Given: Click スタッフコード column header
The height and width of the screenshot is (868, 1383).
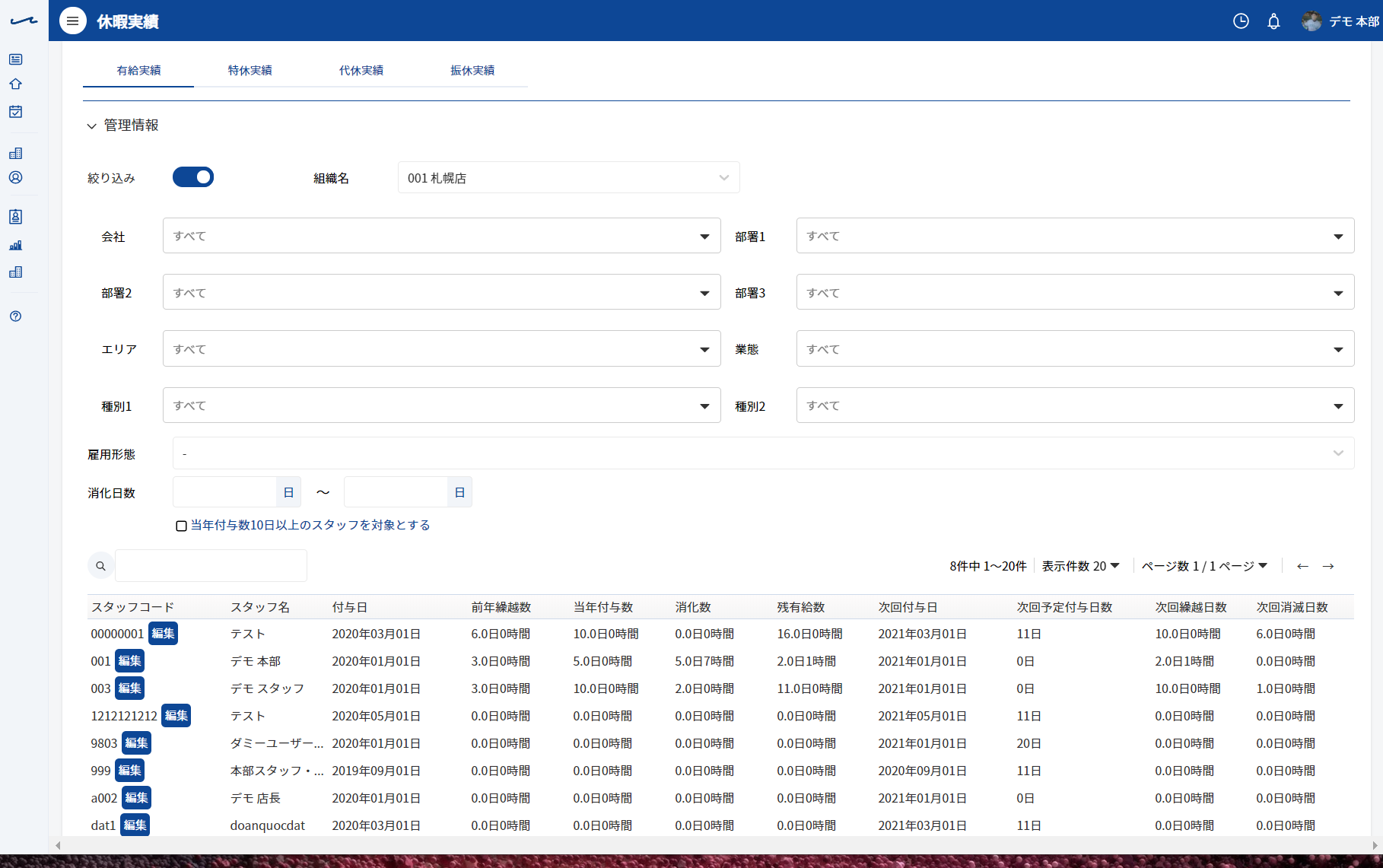Looking at the screenshot, I should click(132, 607).
